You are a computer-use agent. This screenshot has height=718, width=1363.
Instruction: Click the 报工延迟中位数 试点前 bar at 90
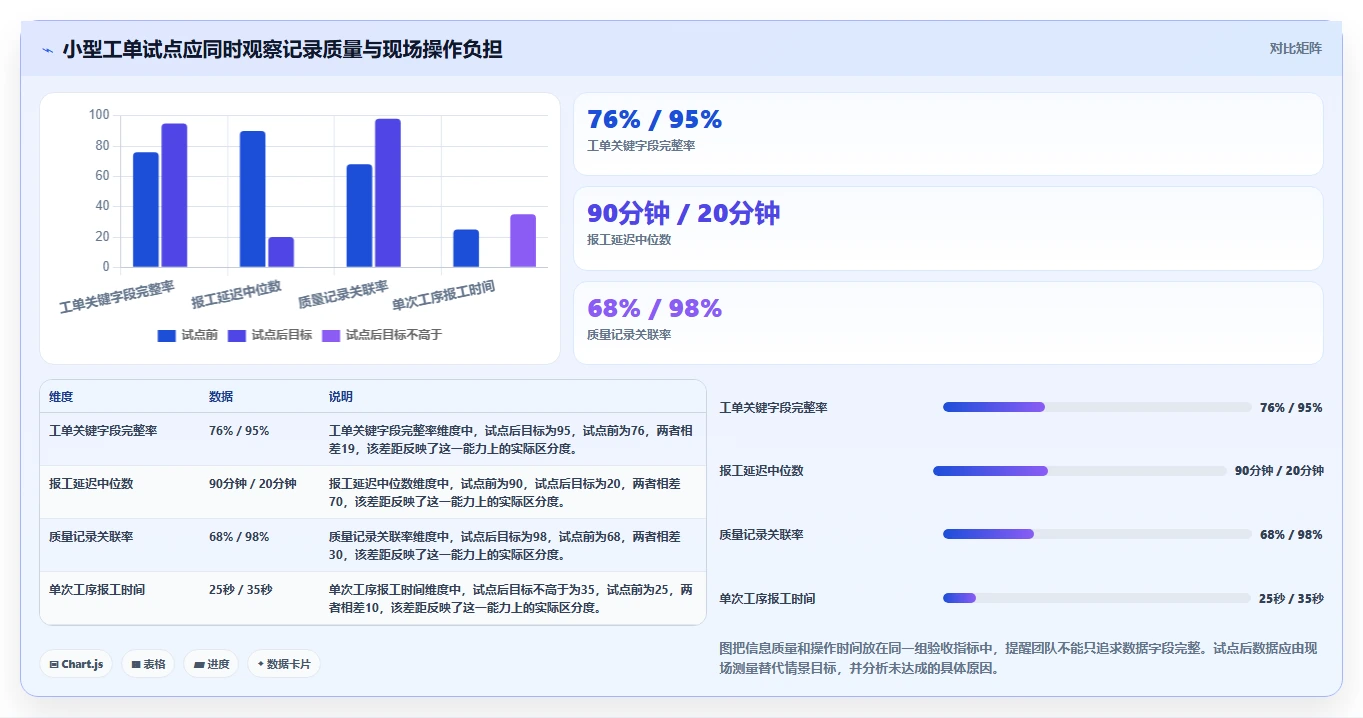coord(253,199)
